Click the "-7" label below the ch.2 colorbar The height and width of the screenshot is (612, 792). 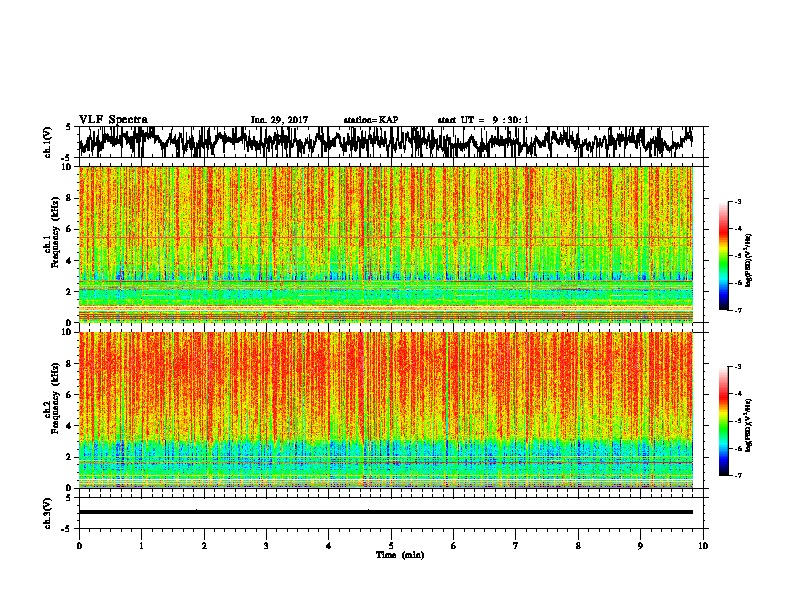[738, 475]
